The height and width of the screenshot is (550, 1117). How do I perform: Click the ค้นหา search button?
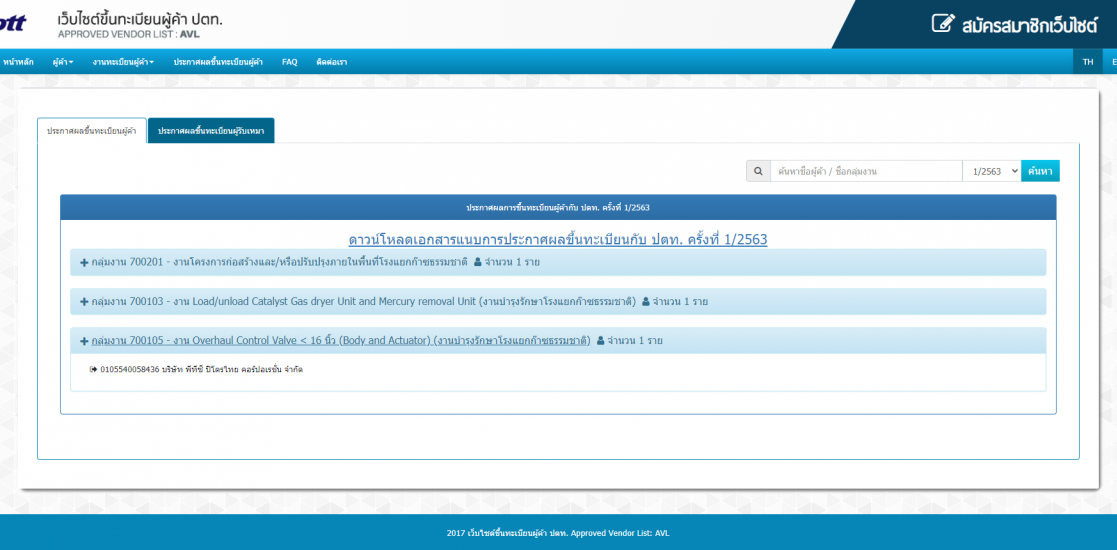(1041, 171)
